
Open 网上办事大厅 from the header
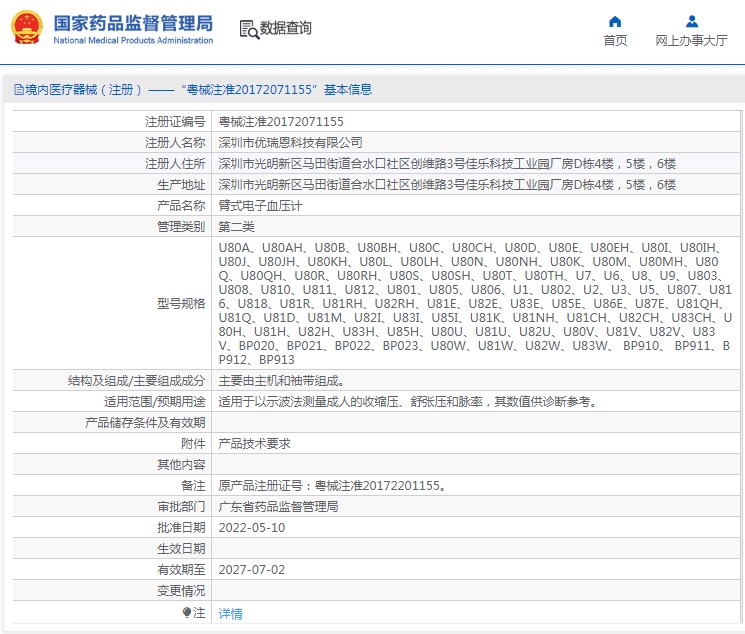coord(691,41)
